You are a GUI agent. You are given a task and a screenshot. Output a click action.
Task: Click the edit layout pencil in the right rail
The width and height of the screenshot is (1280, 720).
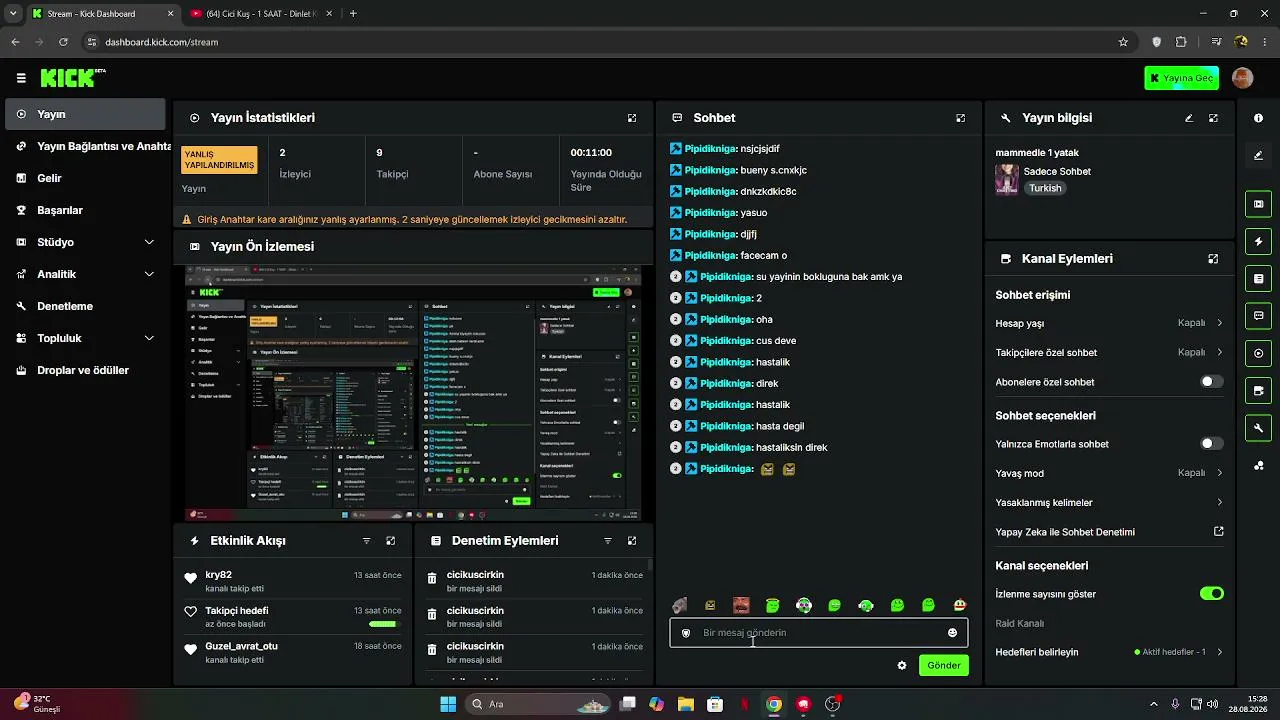(x=1258, y=155)
